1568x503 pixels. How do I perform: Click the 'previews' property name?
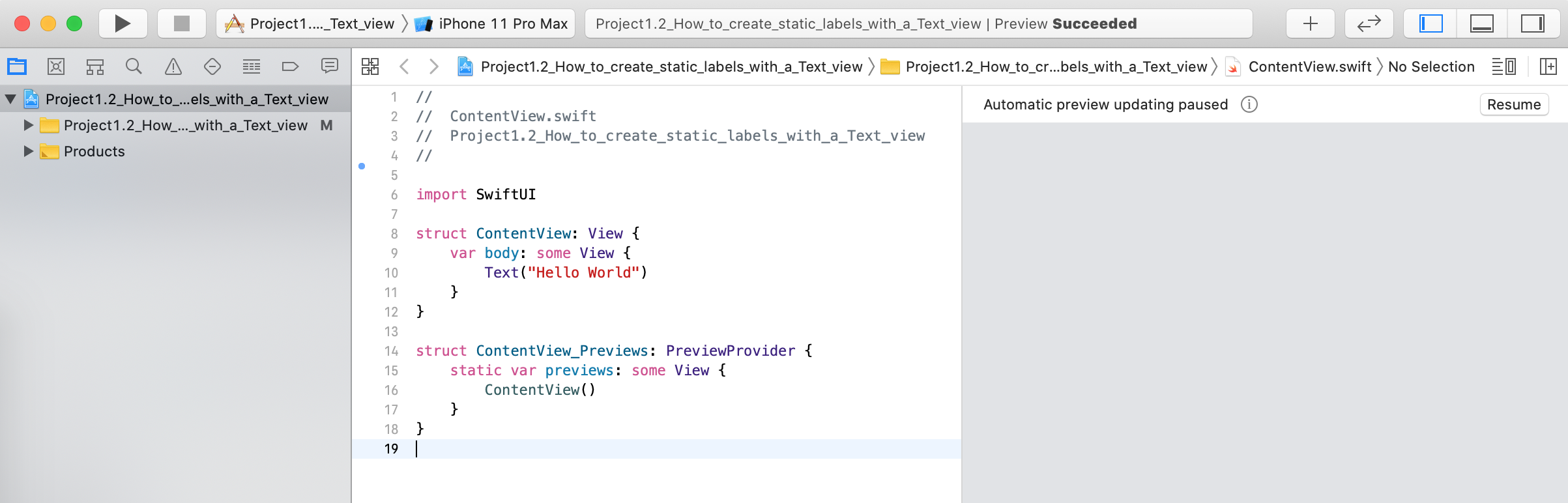579,370
